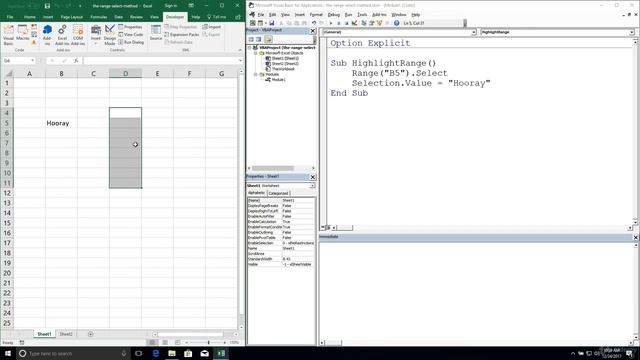Select column D header

(125, 73)
